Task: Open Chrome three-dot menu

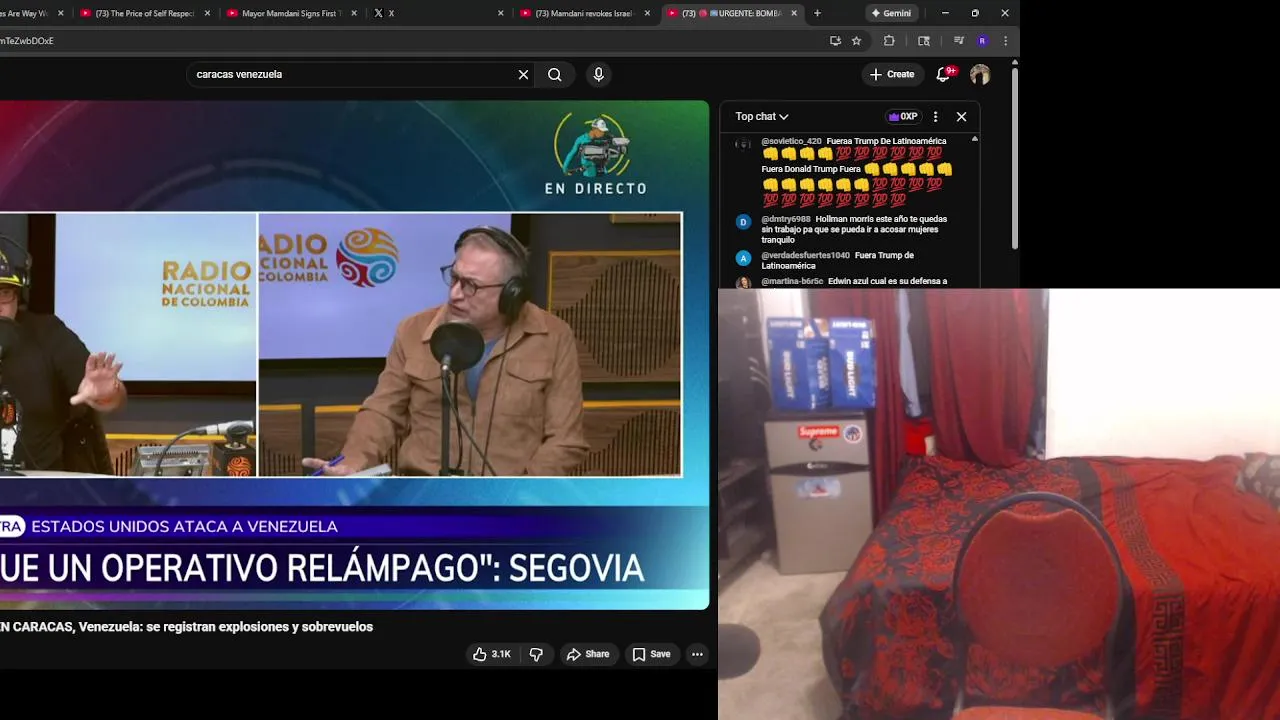Action: 1005,41
